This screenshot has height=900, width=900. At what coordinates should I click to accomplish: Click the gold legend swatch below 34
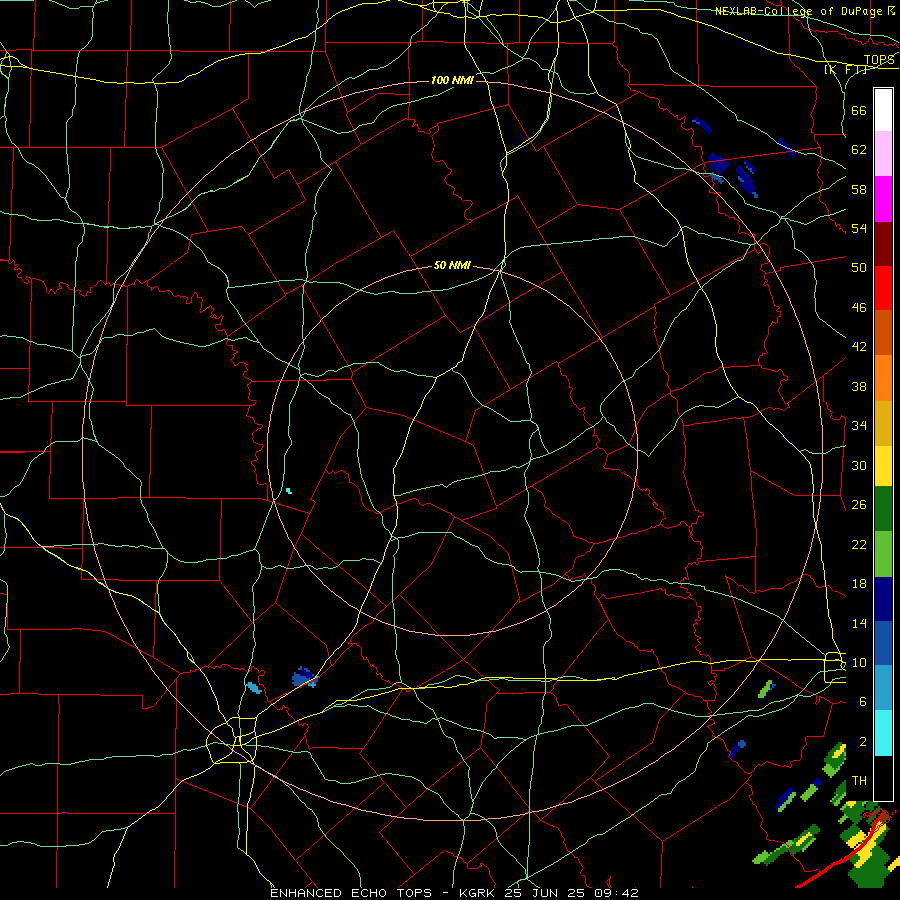point(883,422)
